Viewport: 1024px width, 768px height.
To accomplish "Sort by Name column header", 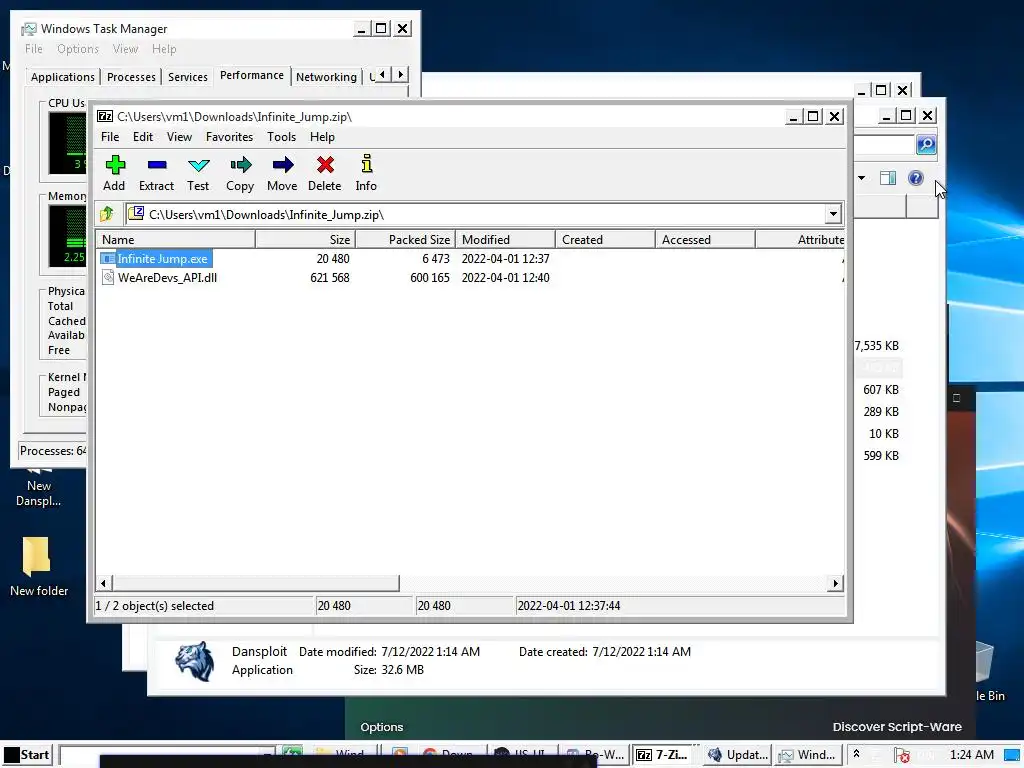I will point(176,240).
